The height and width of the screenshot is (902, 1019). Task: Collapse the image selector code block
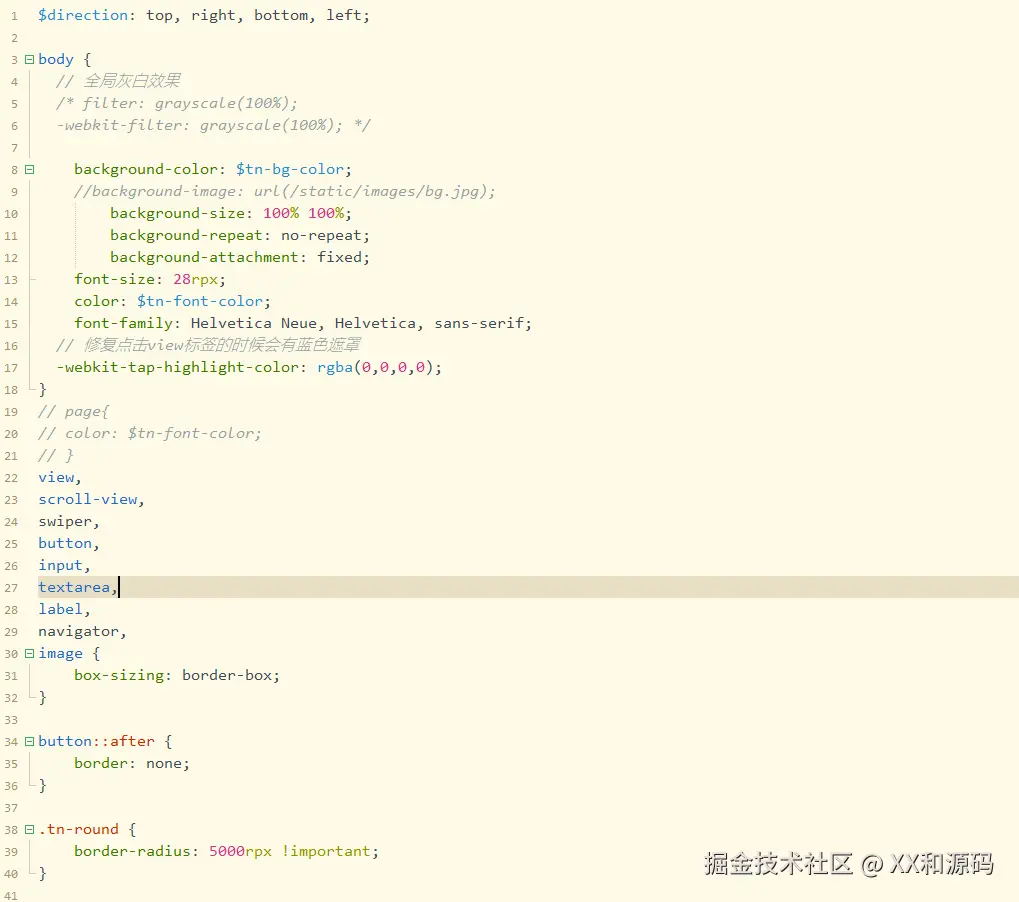28,653
